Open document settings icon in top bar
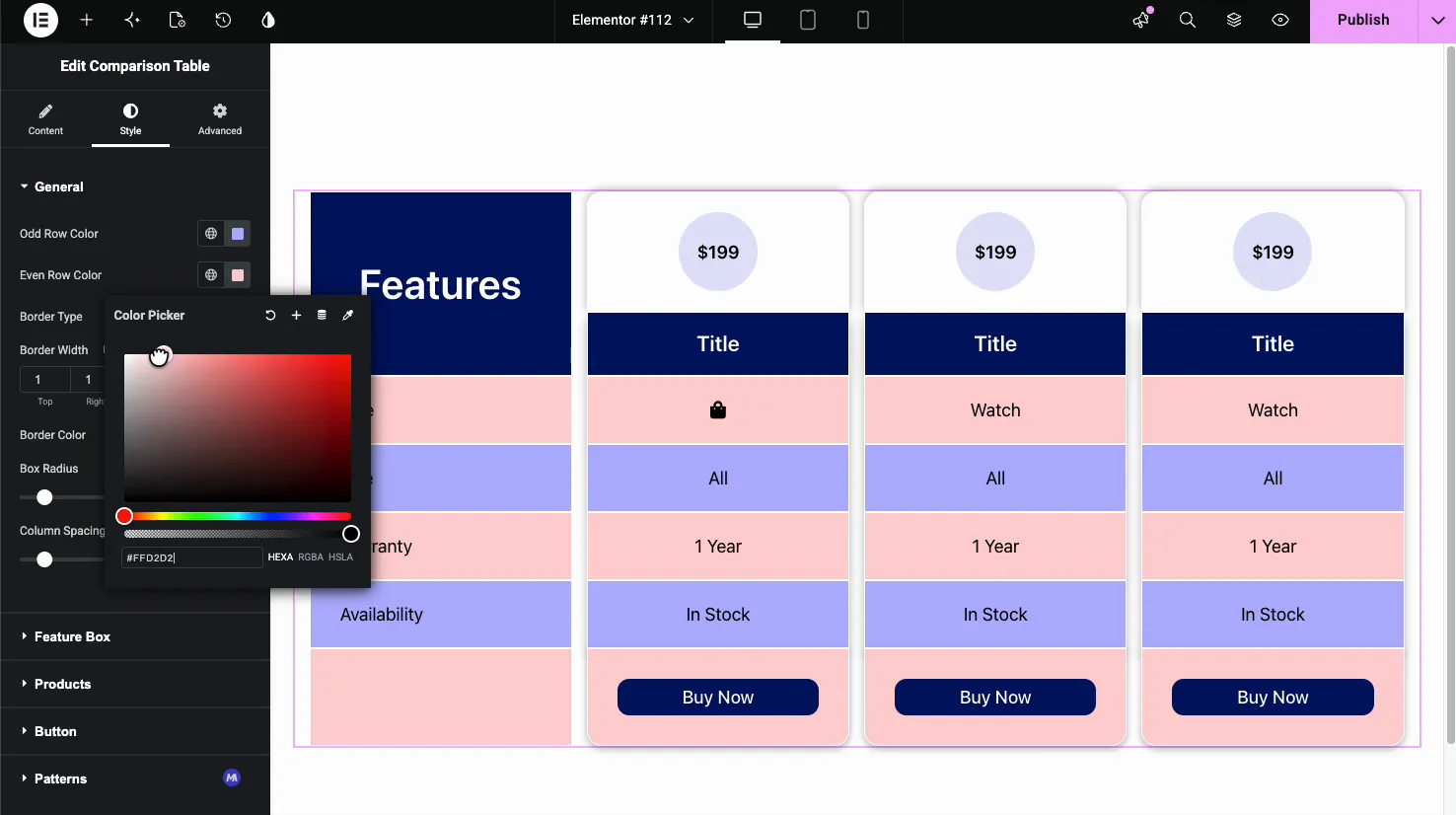The height and width of the screenshot is (815, 1456). (x=178, y=20)
